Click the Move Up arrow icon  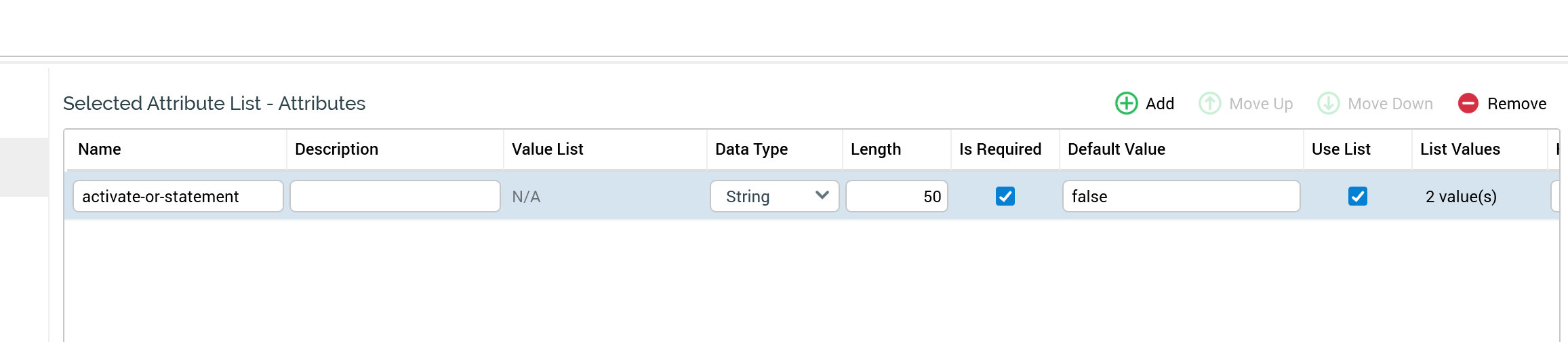tap(1210, 104)
